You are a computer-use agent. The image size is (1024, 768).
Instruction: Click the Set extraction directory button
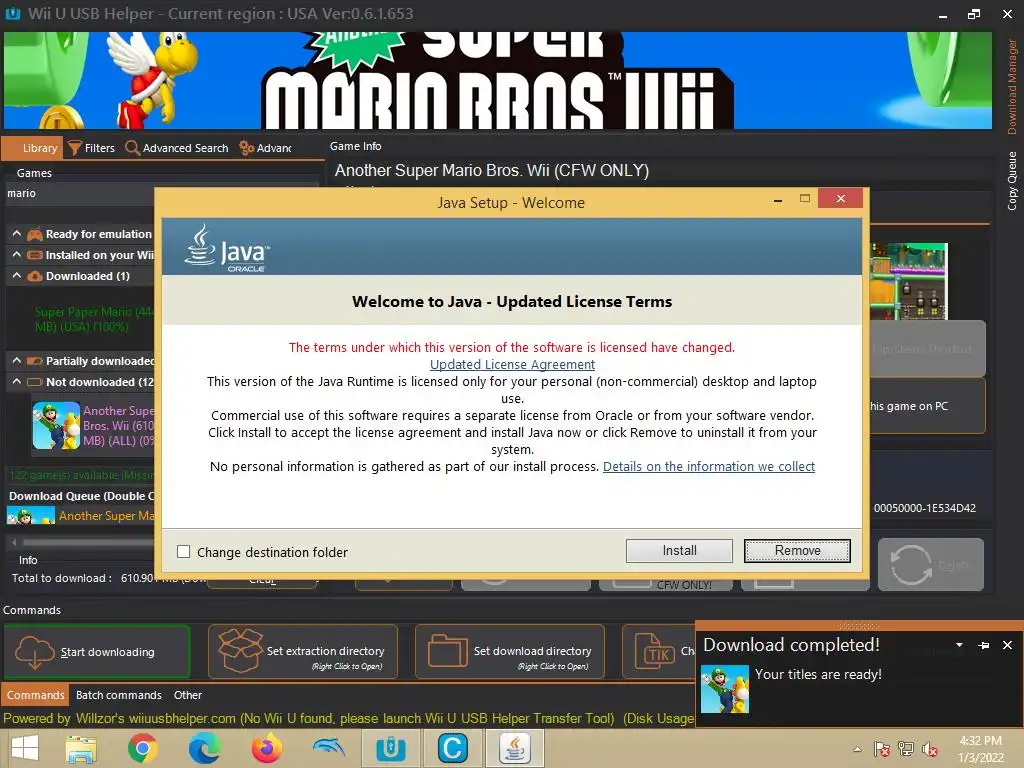coord(303,652)
